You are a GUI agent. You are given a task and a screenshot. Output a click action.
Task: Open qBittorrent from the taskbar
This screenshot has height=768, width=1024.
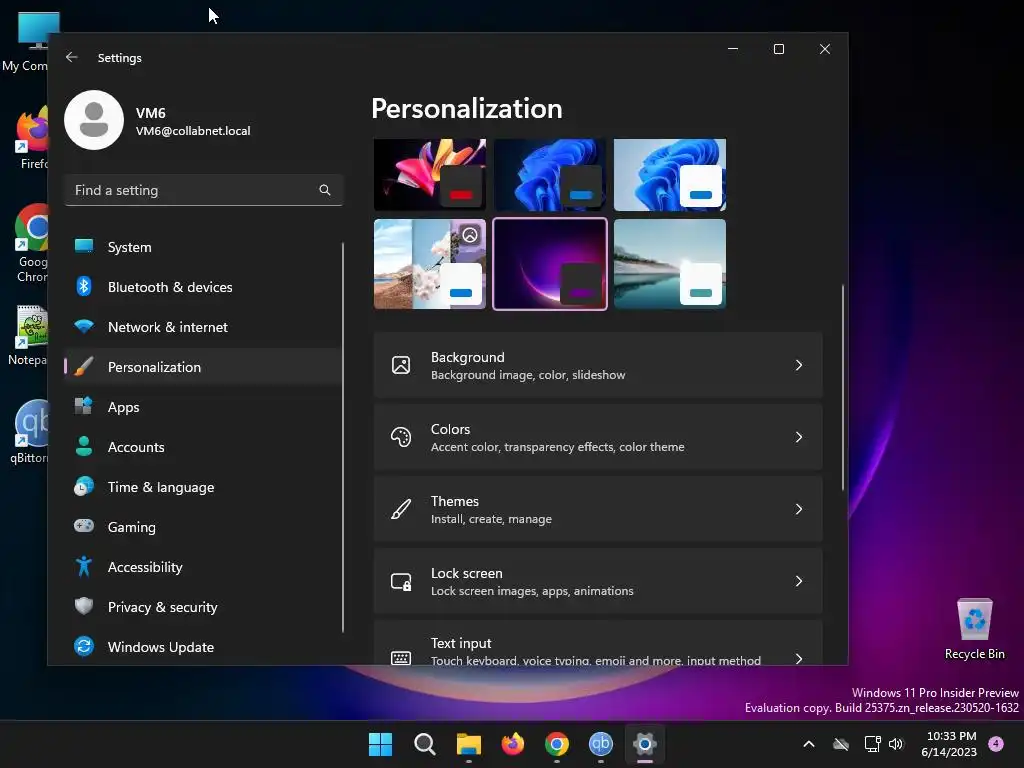tap(601, 744)
